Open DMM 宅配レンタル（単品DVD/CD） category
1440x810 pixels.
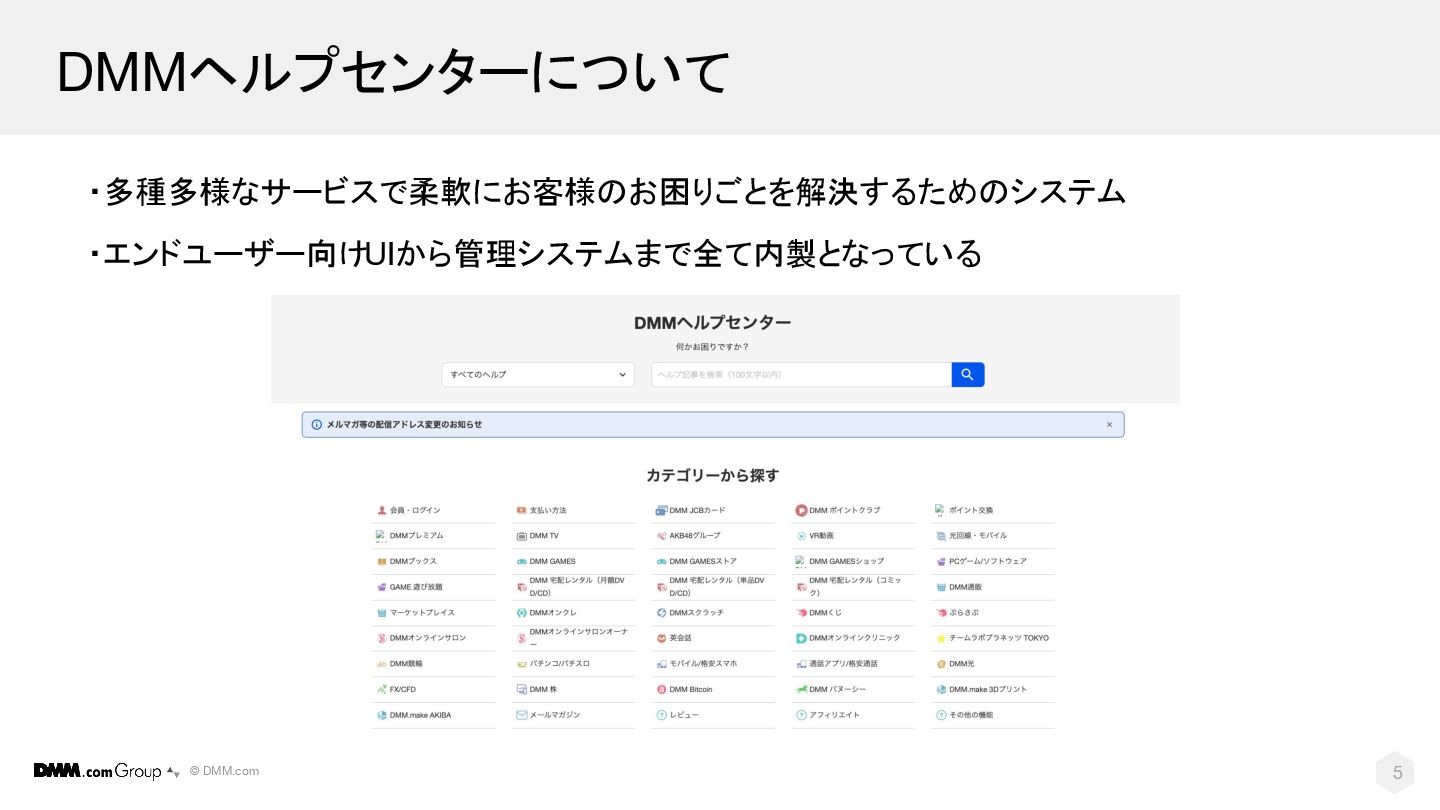713,587
